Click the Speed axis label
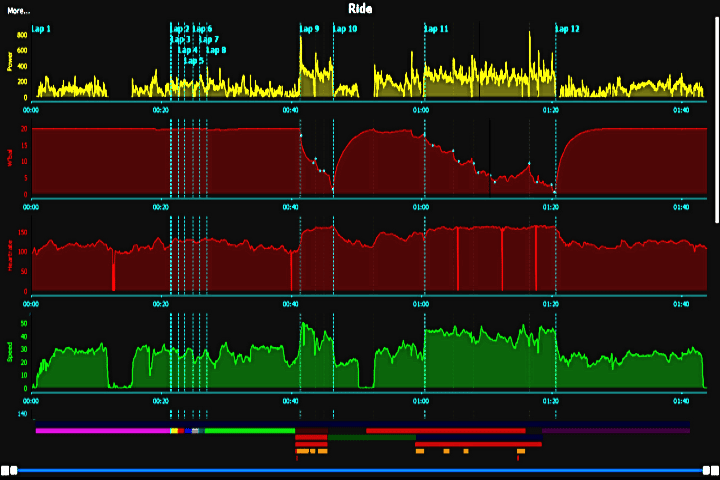 point(10,352)
